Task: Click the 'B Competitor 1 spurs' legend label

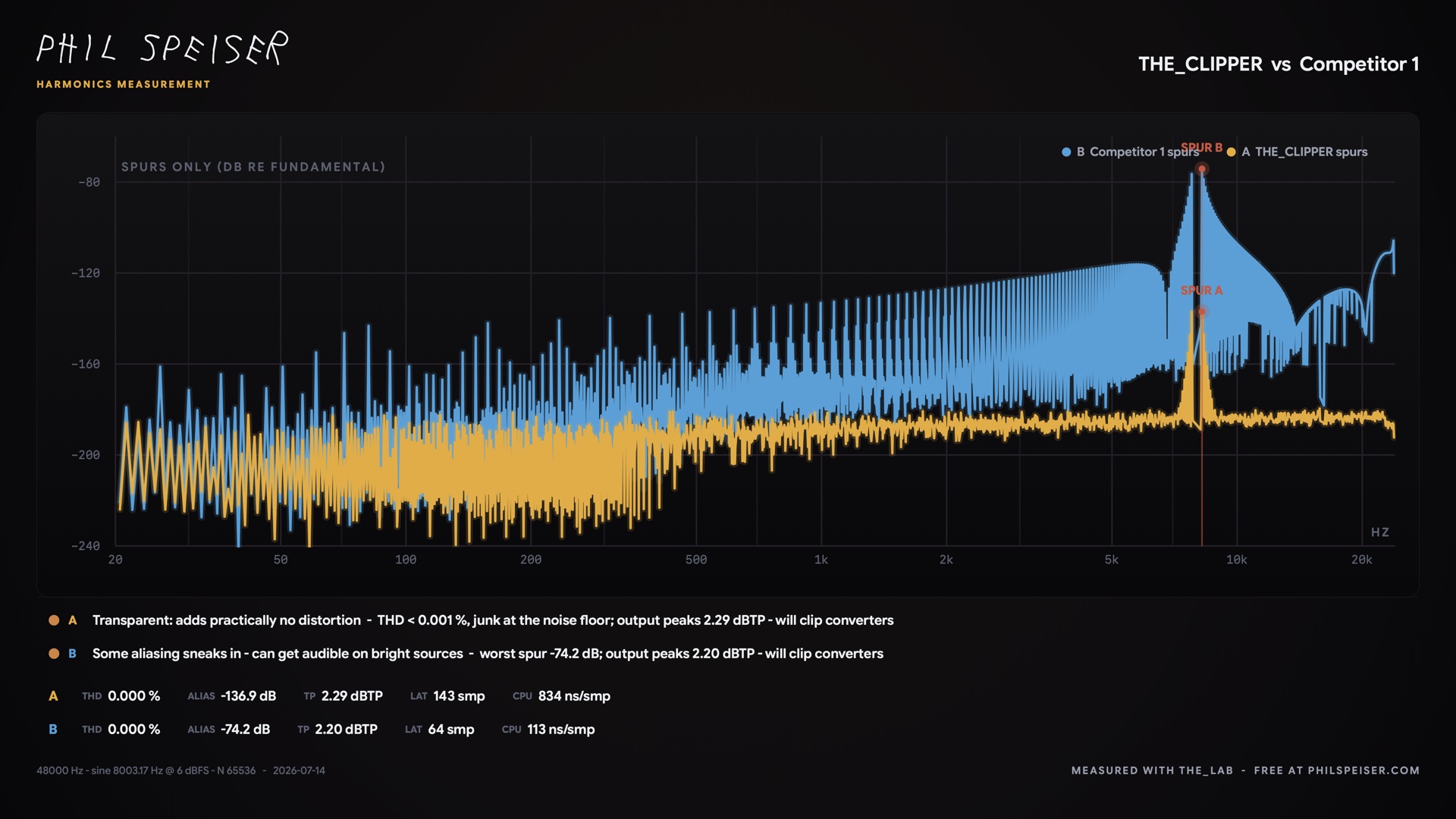Action: 1137,152
